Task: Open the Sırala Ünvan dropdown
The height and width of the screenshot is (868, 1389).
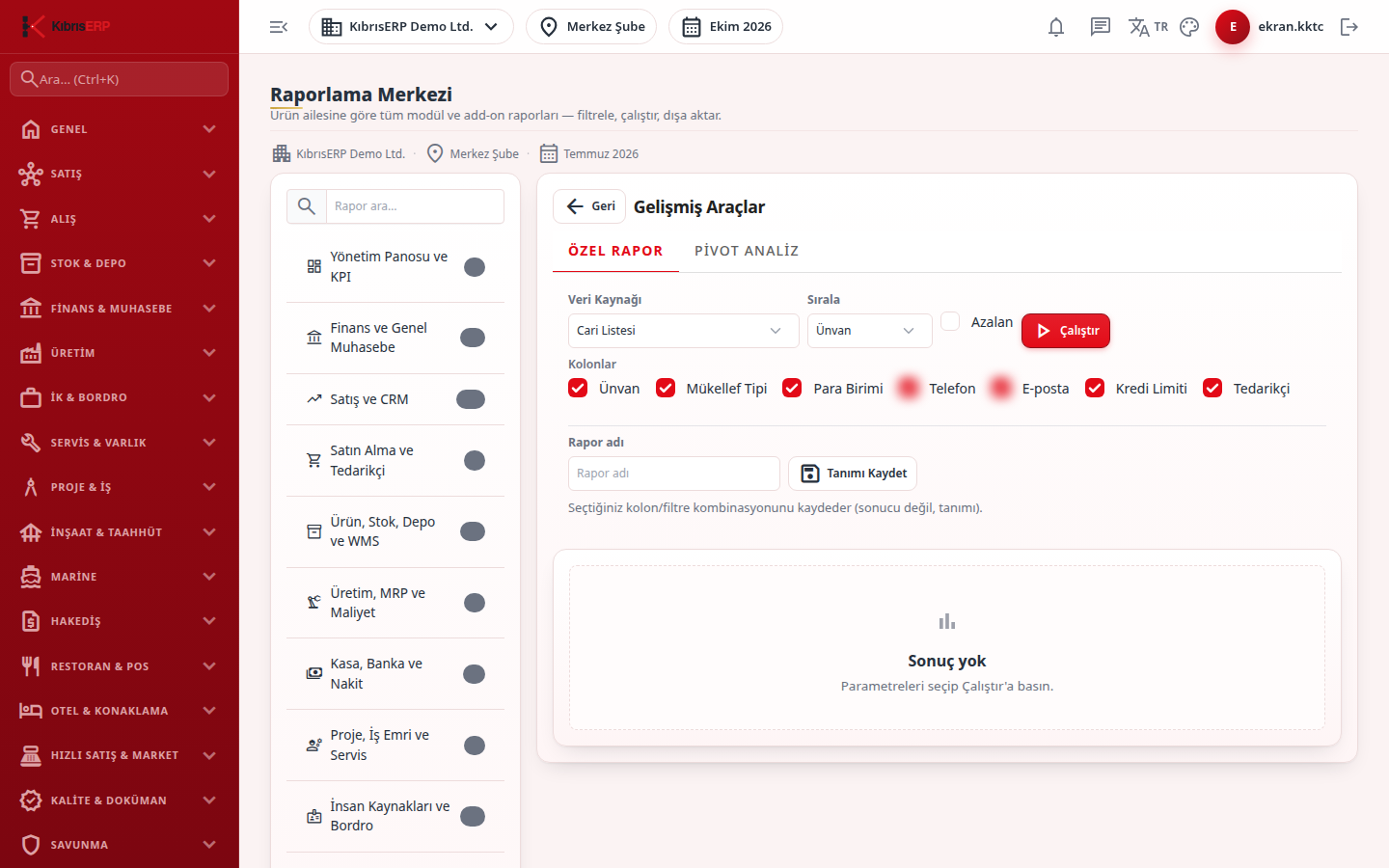Action: [869, 331]
